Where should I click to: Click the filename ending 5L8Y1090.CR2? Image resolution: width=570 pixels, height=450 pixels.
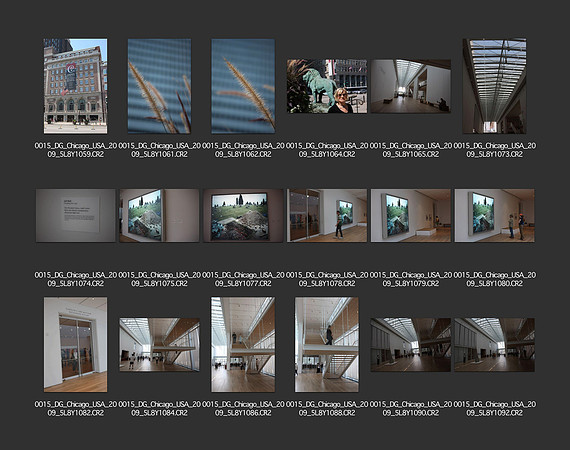[x=411, y=409]
